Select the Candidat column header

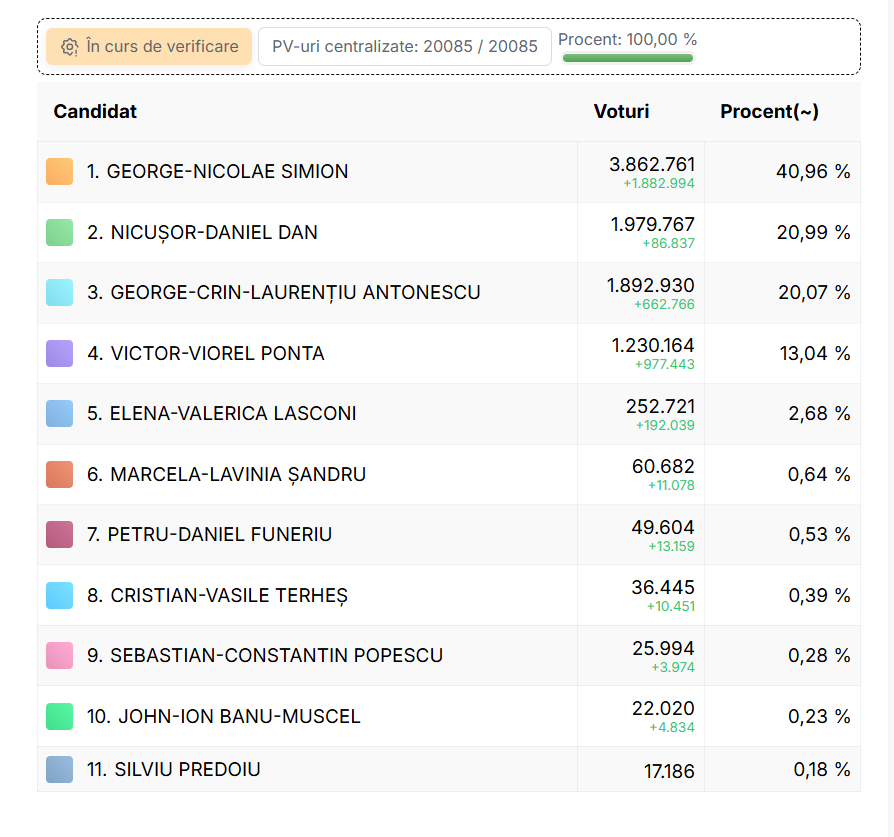click(95, 112)
